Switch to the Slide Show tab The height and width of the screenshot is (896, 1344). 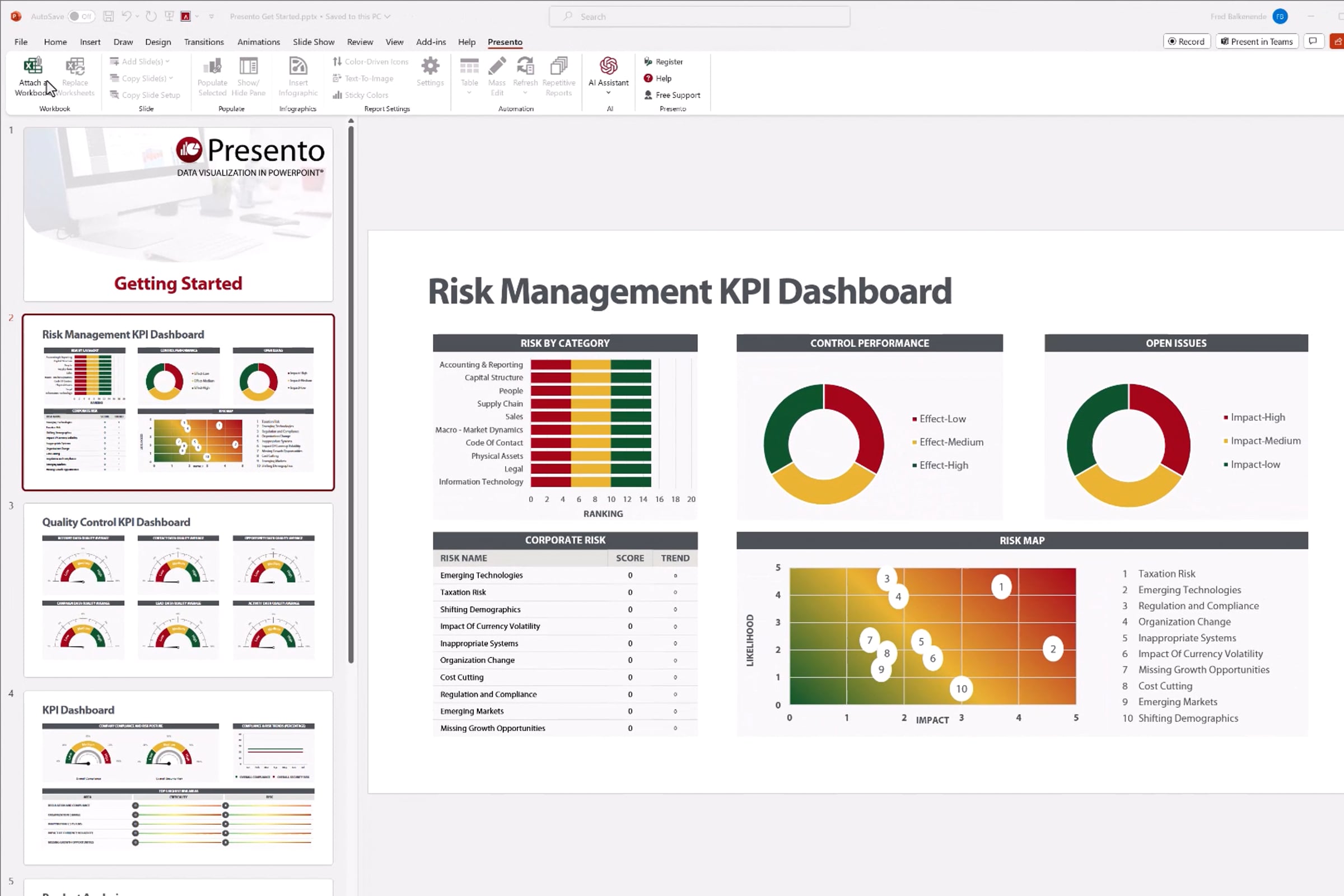(x=313, y=41)
